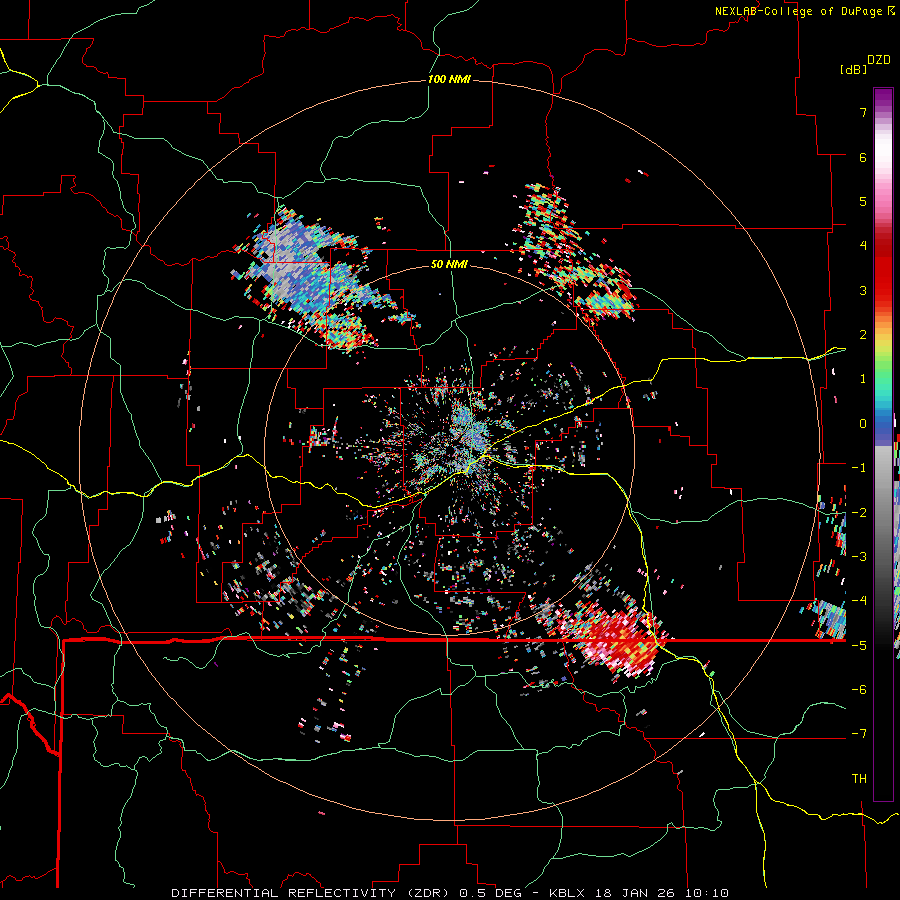Click the ZDR color scale bar
This screenshot has height=900, width=900.
pos(883,444)
